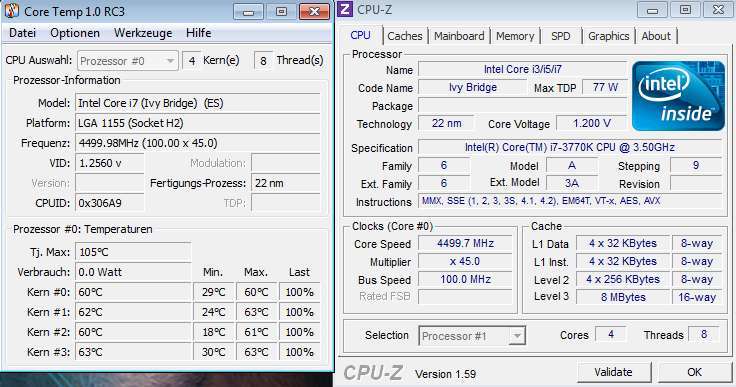Click the Level 3 associativity 16-way
Viewport: 736px width, 387px height.
697,297
